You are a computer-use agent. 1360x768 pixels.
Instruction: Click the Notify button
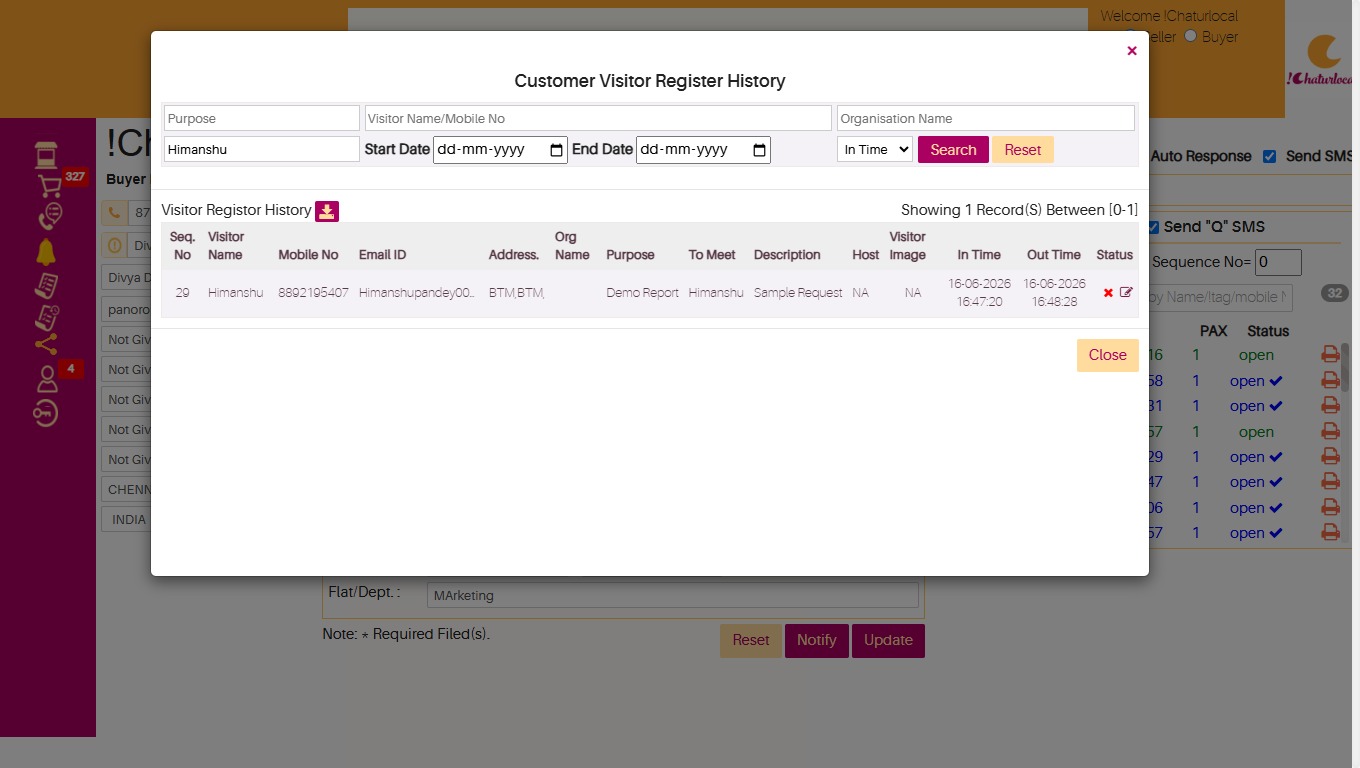[x=817, y=640]
